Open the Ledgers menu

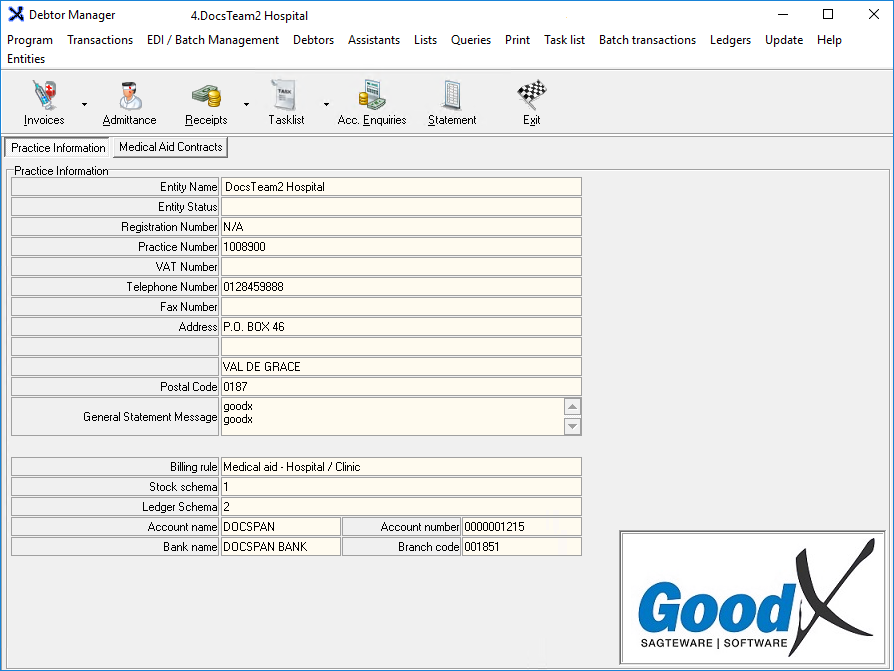pyautogui.click(x=730, y=40)
